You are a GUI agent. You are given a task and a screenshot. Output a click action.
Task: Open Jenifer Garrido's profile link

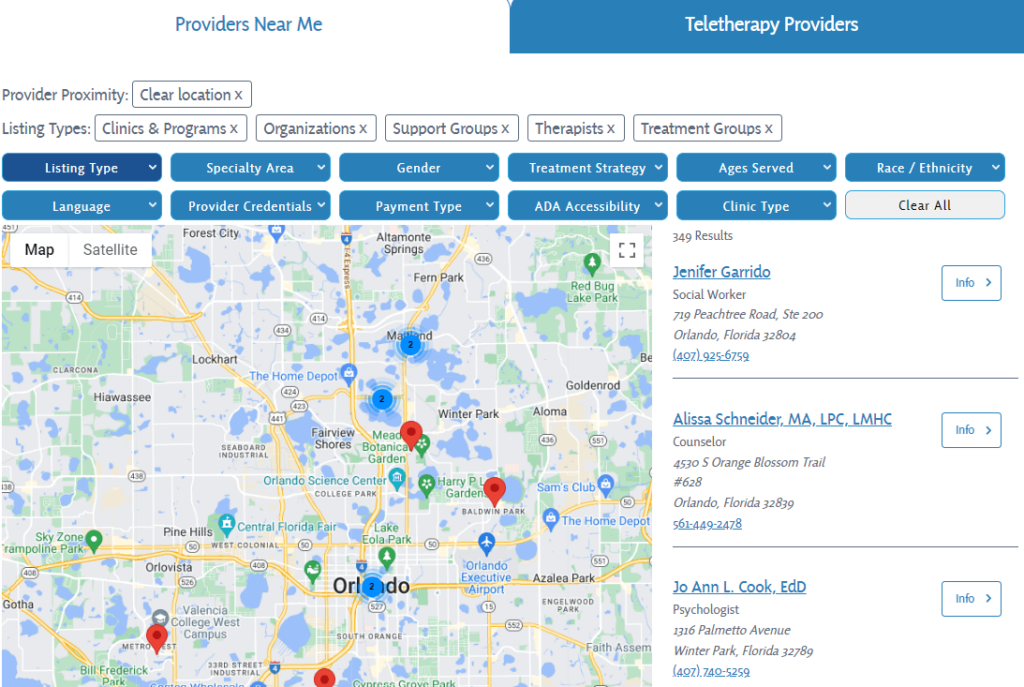(x=722, y=272)
